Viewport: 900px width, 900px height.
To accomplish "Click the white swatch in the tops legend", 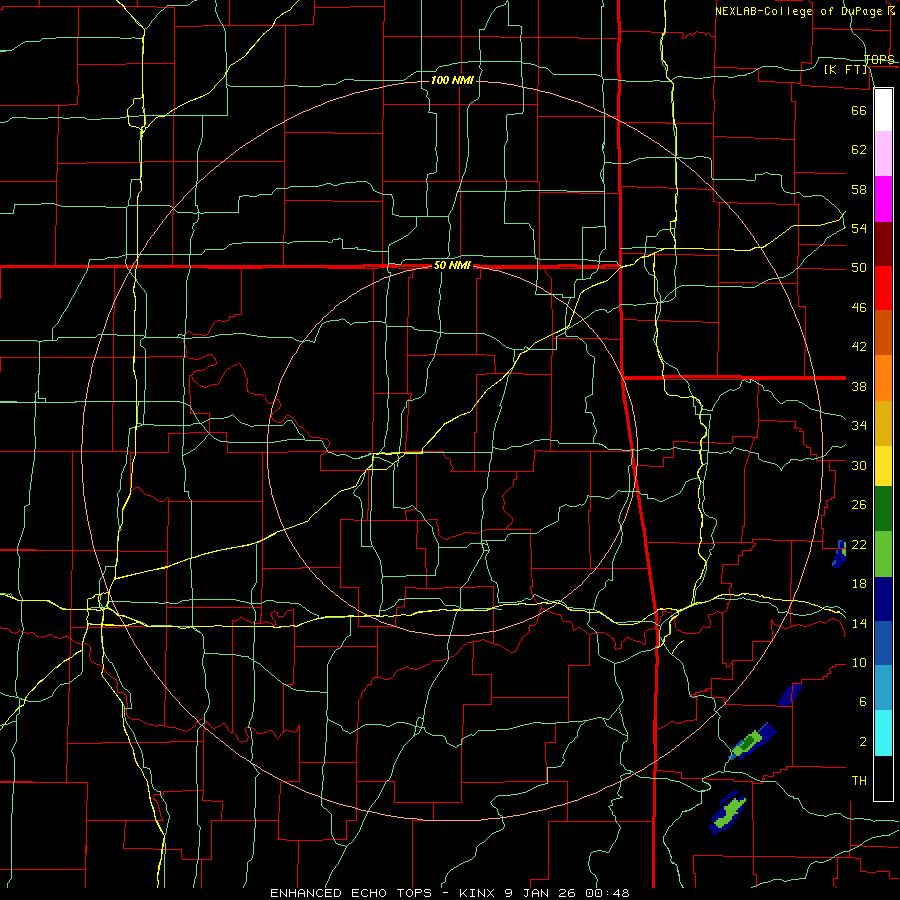I will [x=883, y=110].
